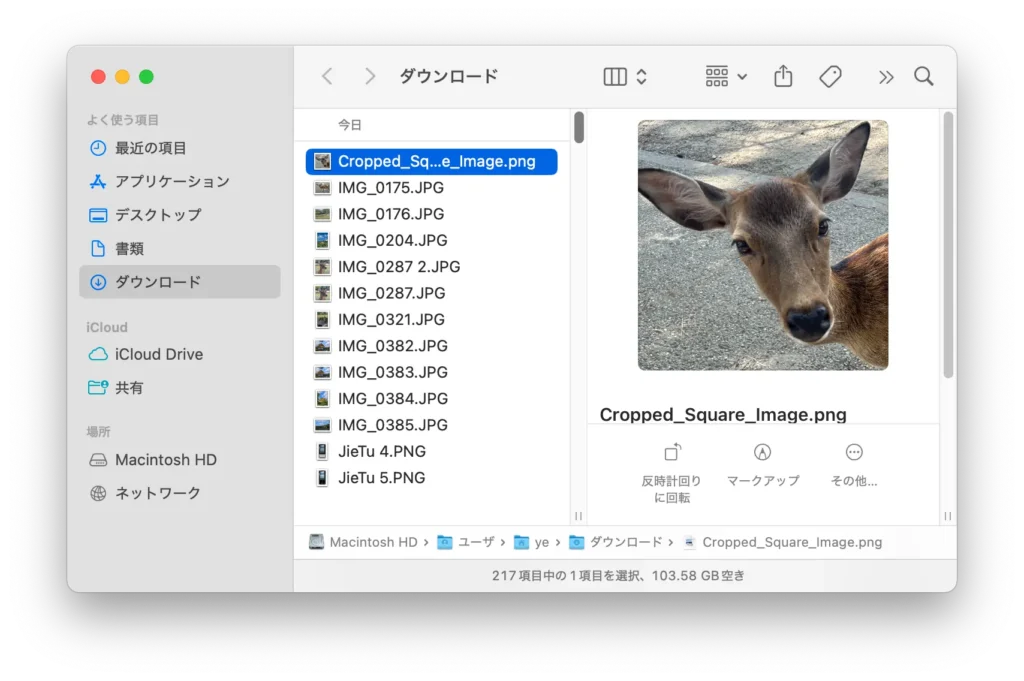The width and height of the screenshot is (1024, 681).
Task: Click the Tag icon in the toolbar
Action: tap(830, 76)
